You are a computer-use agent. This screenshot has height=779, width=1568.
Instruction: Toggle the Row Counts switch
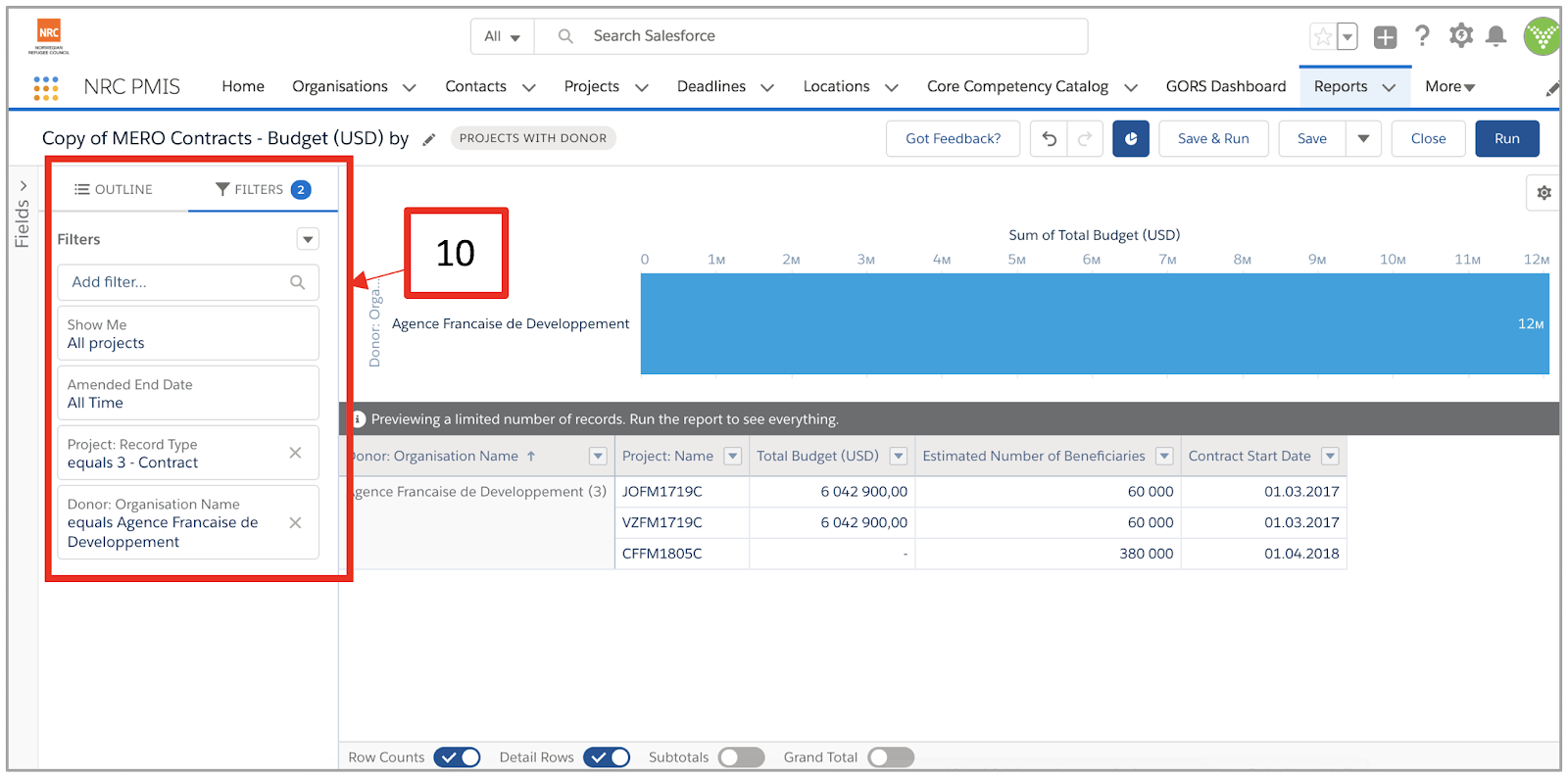click(457, 757)
